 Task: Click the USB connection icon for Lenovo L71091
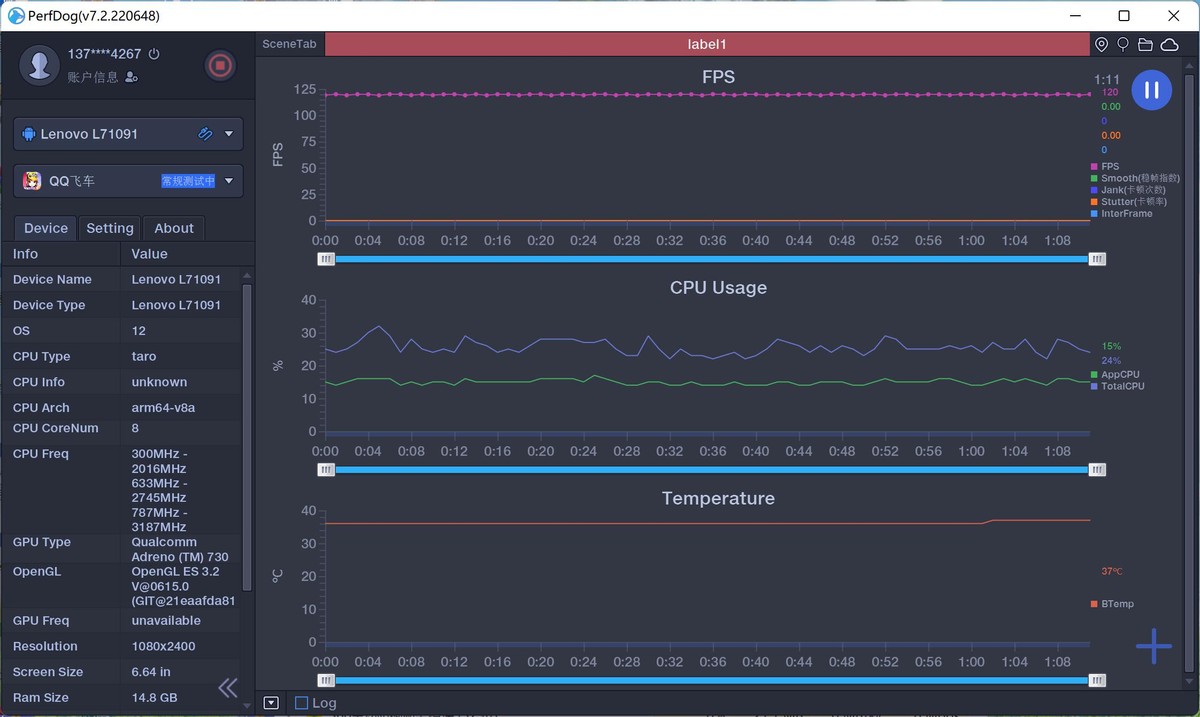(205, 134)
